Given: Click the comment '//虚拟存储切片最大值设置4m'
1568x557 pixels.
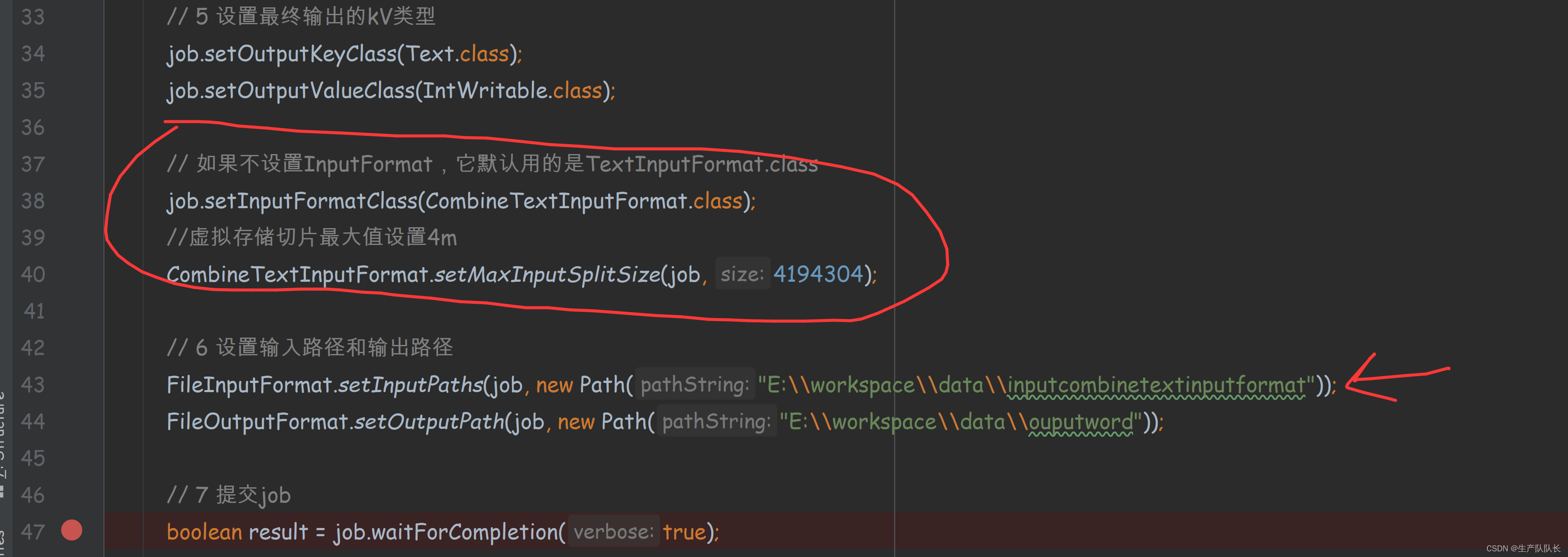Looking at the screenshot, I should [x=312, y=237].
